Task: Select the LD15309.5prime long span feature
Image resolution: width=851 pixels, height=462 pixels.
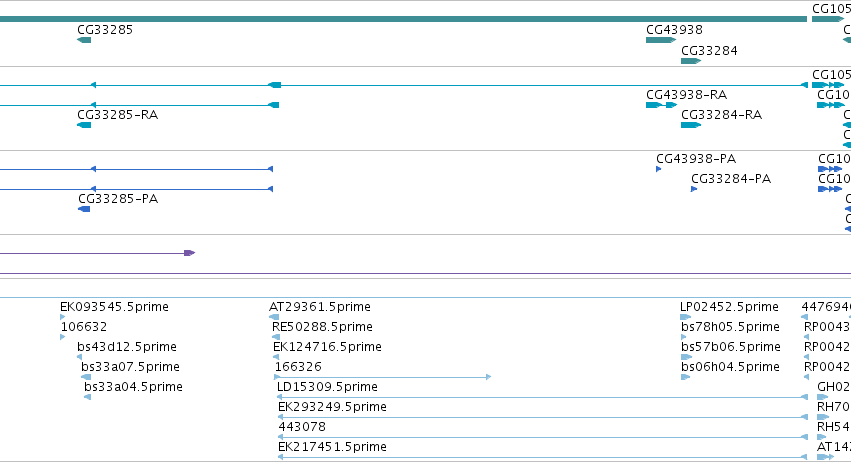Action: (542, 397)
